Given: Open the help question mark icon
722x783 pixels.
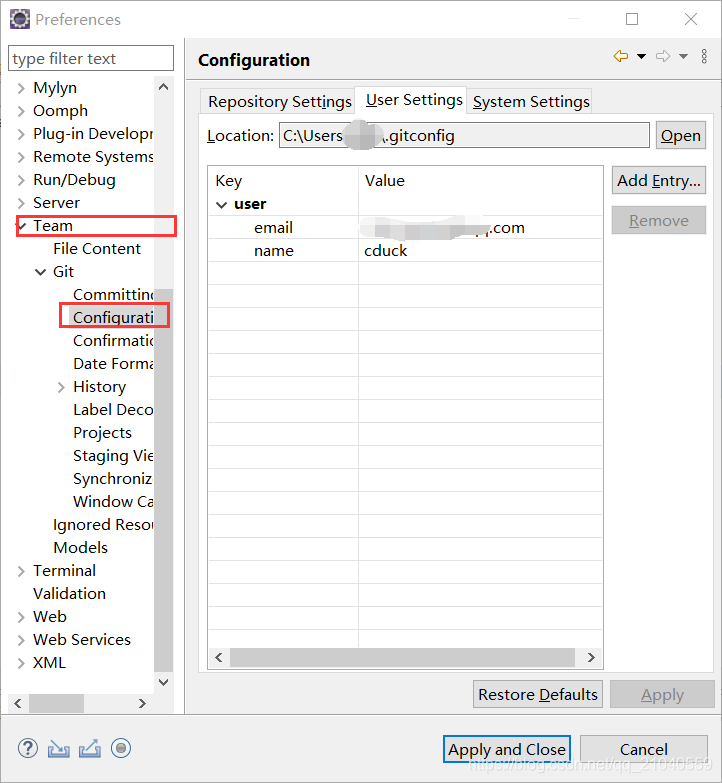Looking at the screenshot, I should [x=28, y=748].
